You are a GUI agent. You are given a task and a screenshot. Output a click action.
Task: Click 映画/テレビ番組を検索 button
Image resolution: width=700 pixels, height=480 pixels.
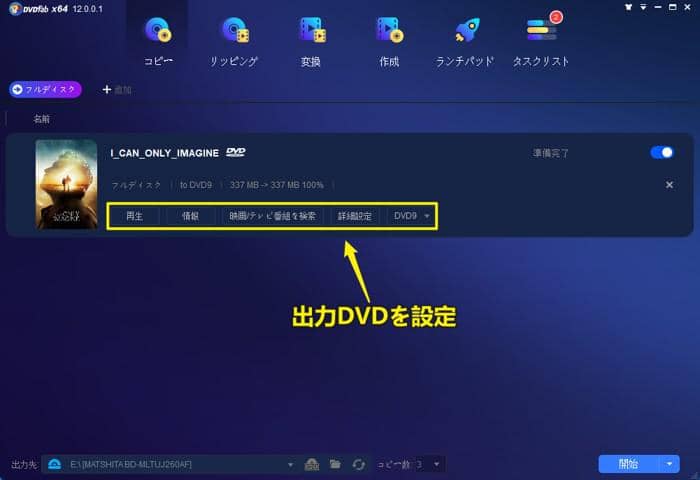pos(273,216)
